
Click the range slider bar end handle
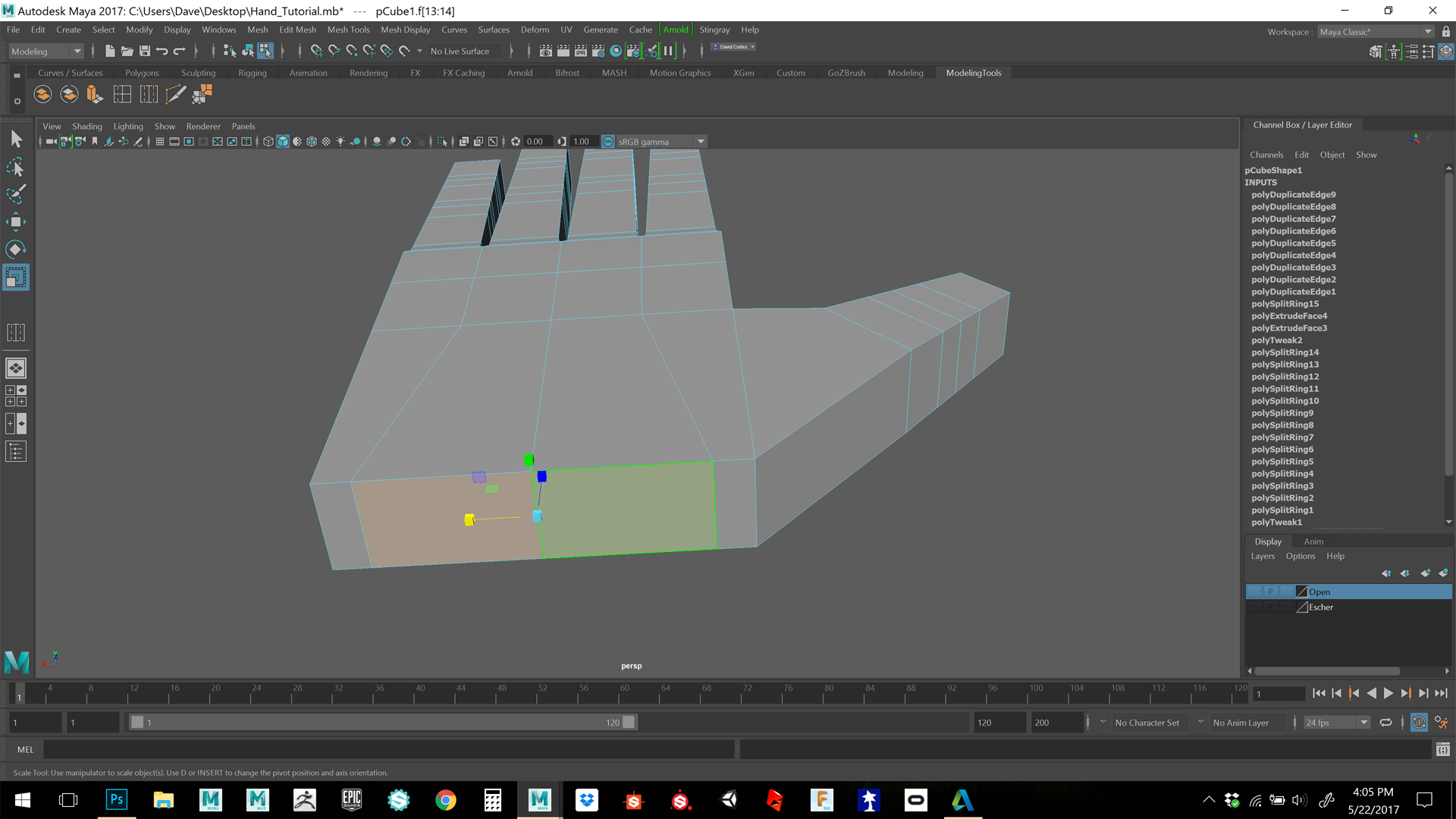pyautogui.click(x=629, y=723)
